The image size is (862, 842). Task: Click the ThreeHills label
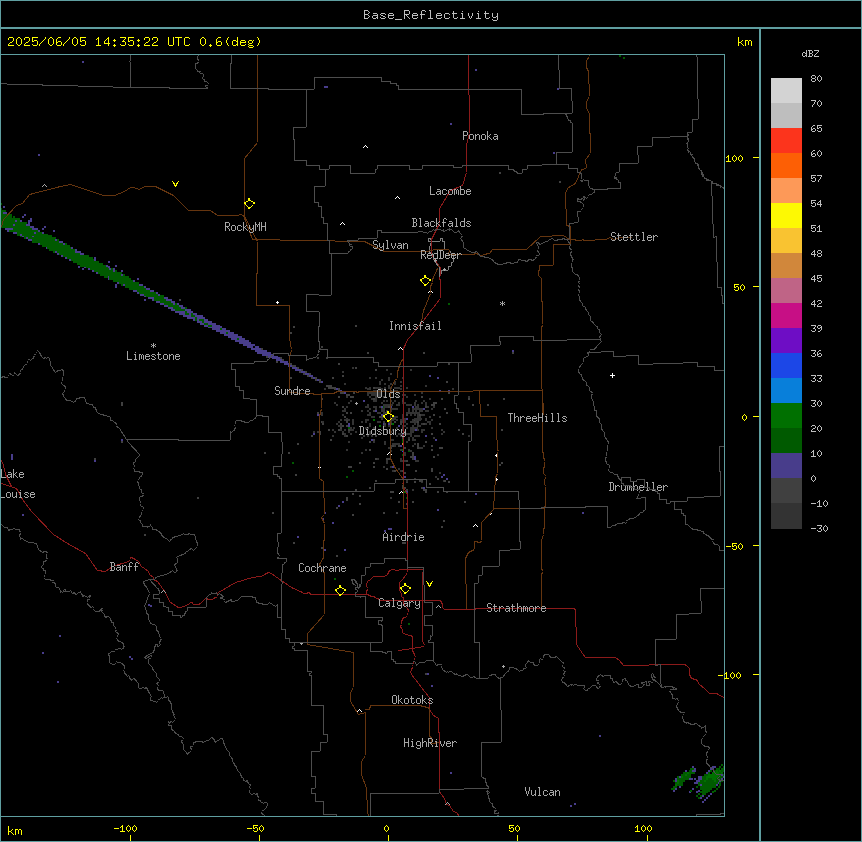[x=537, y=418]
